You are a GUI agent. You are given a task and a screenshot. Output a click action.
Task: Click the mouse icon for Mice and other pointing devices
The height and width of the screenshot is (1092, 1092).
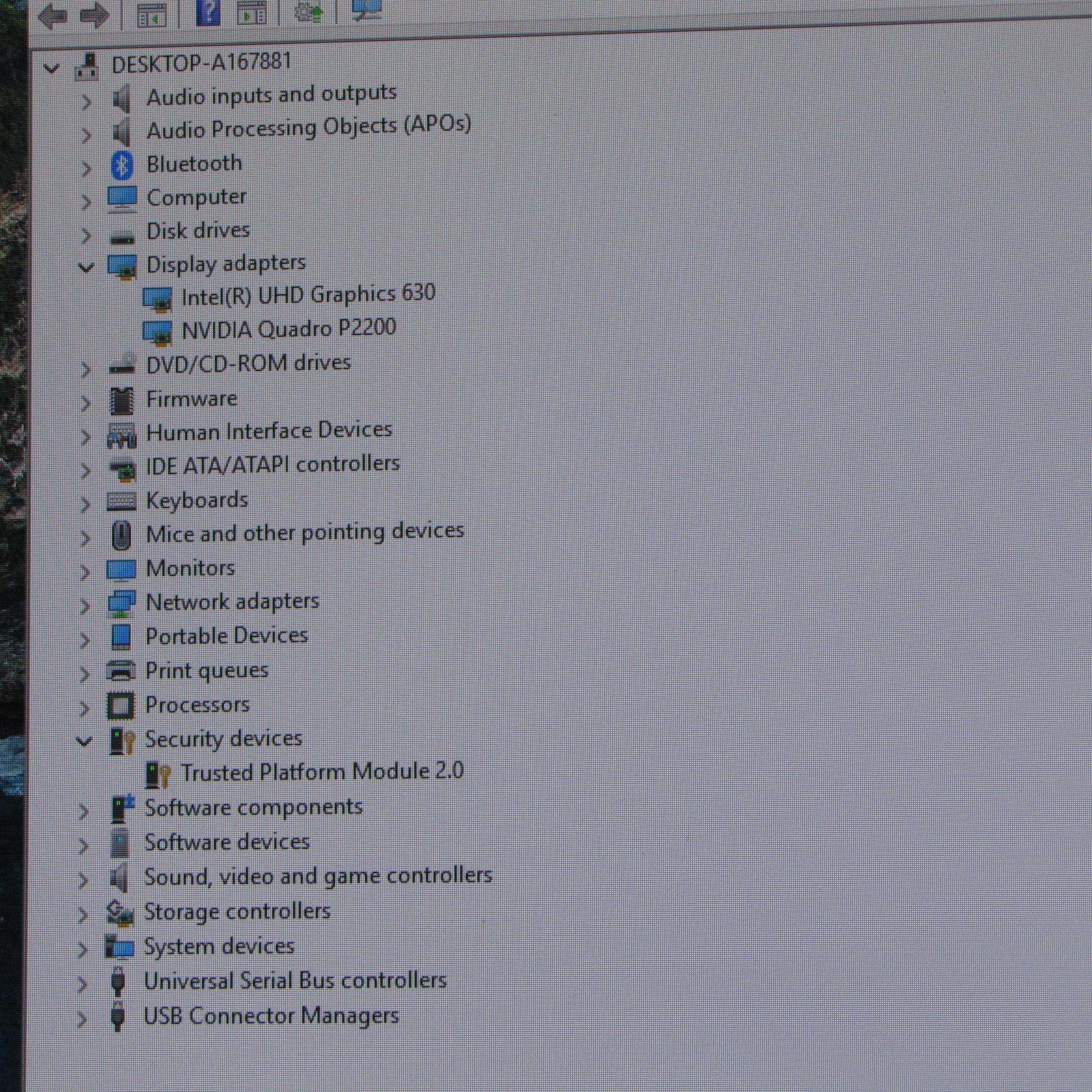(x=121, y=535)
